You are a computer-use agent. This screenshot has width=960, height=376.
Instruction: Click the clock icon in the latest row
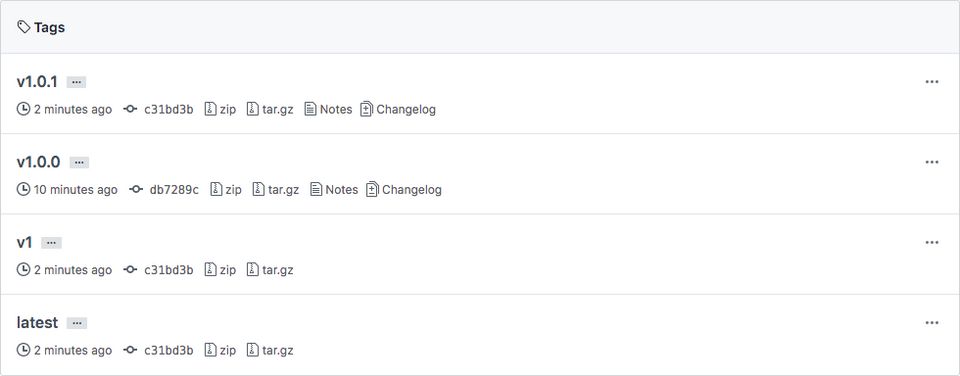click(23, 350)
